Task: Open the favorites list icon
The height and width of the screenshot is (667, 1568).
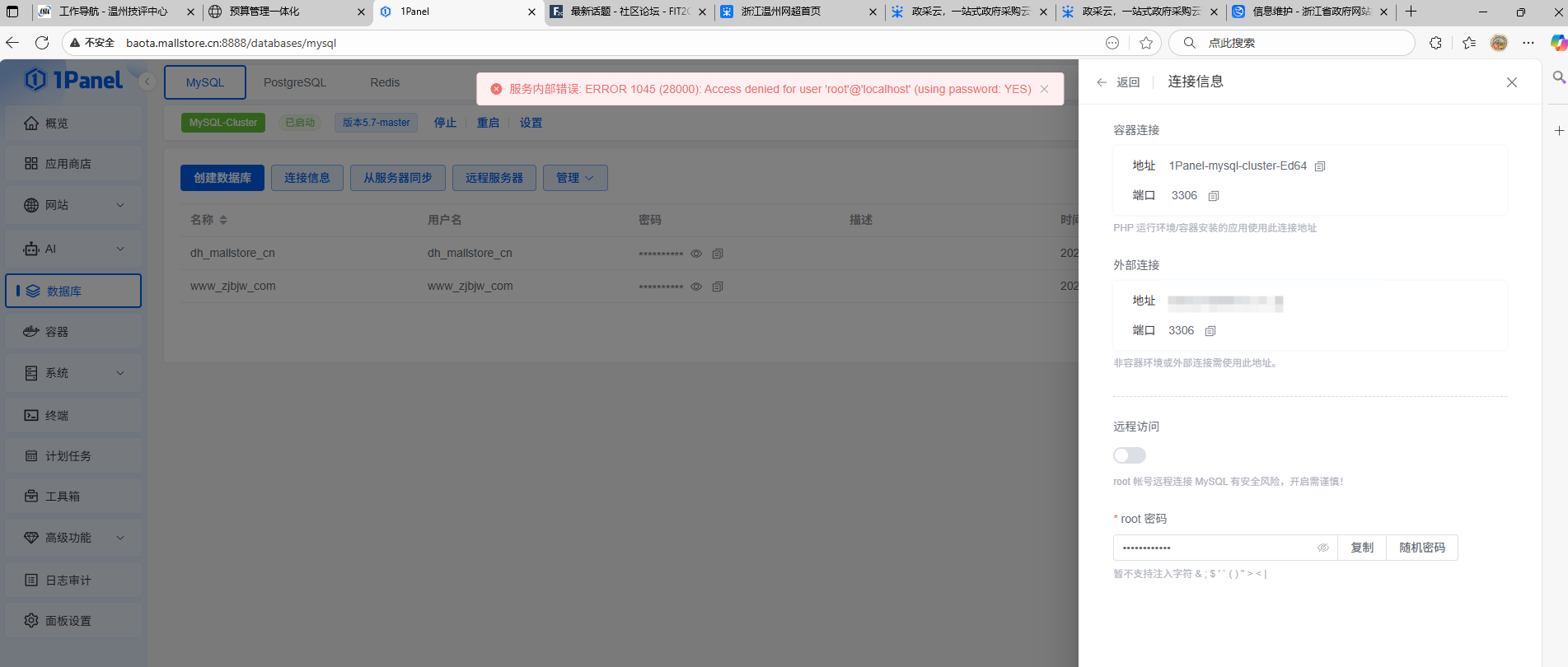Action: pyautogui.click(x=1469, y=43)
